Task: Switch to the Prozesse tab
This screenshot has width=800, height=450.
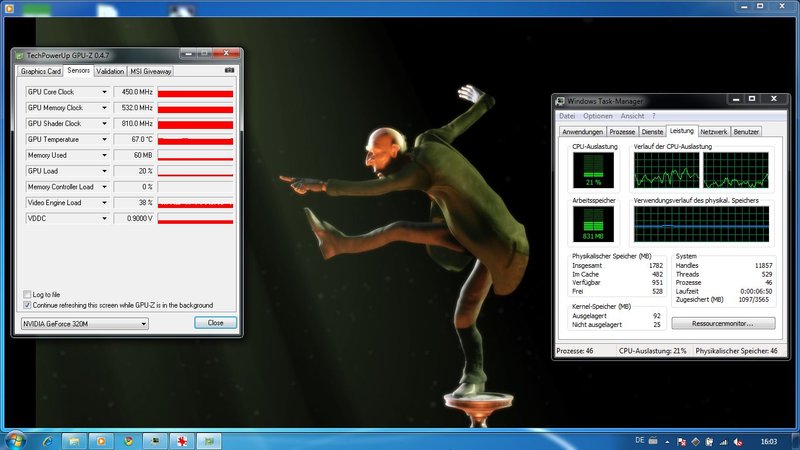Action: coord(622,132)
